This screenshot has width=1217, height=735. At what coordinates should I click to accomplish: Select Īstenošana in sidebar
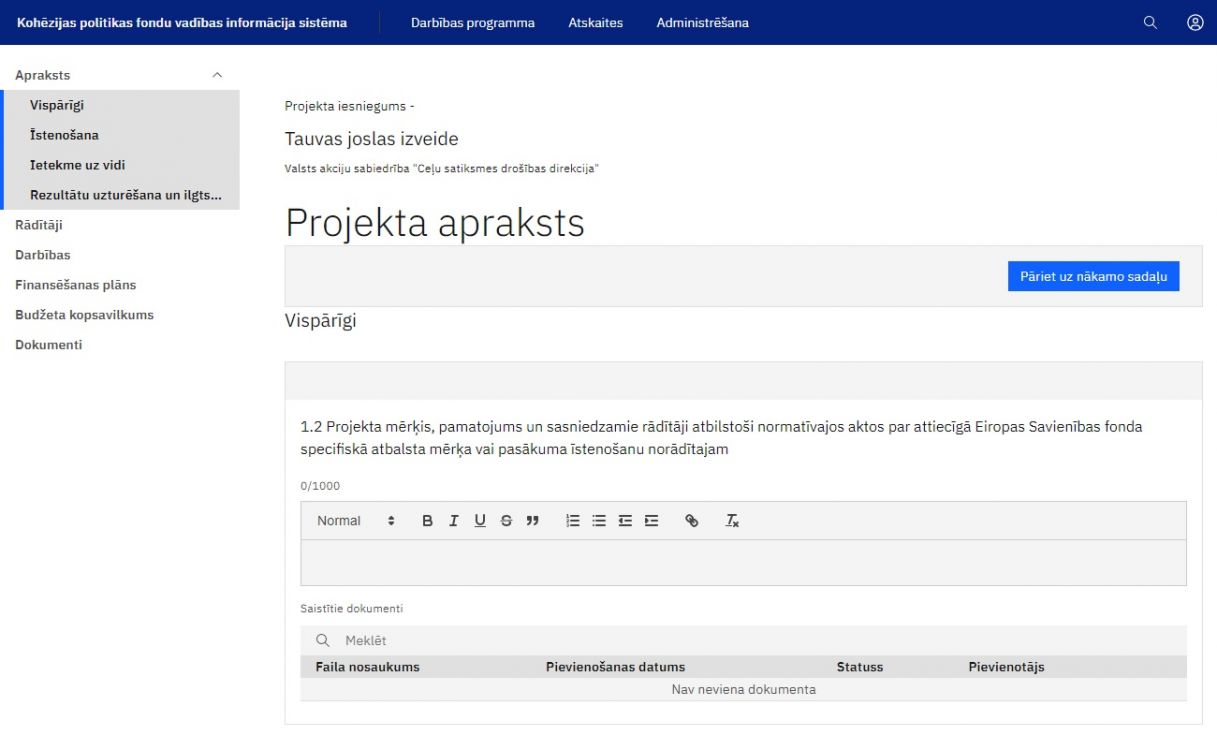pos(121,135)
